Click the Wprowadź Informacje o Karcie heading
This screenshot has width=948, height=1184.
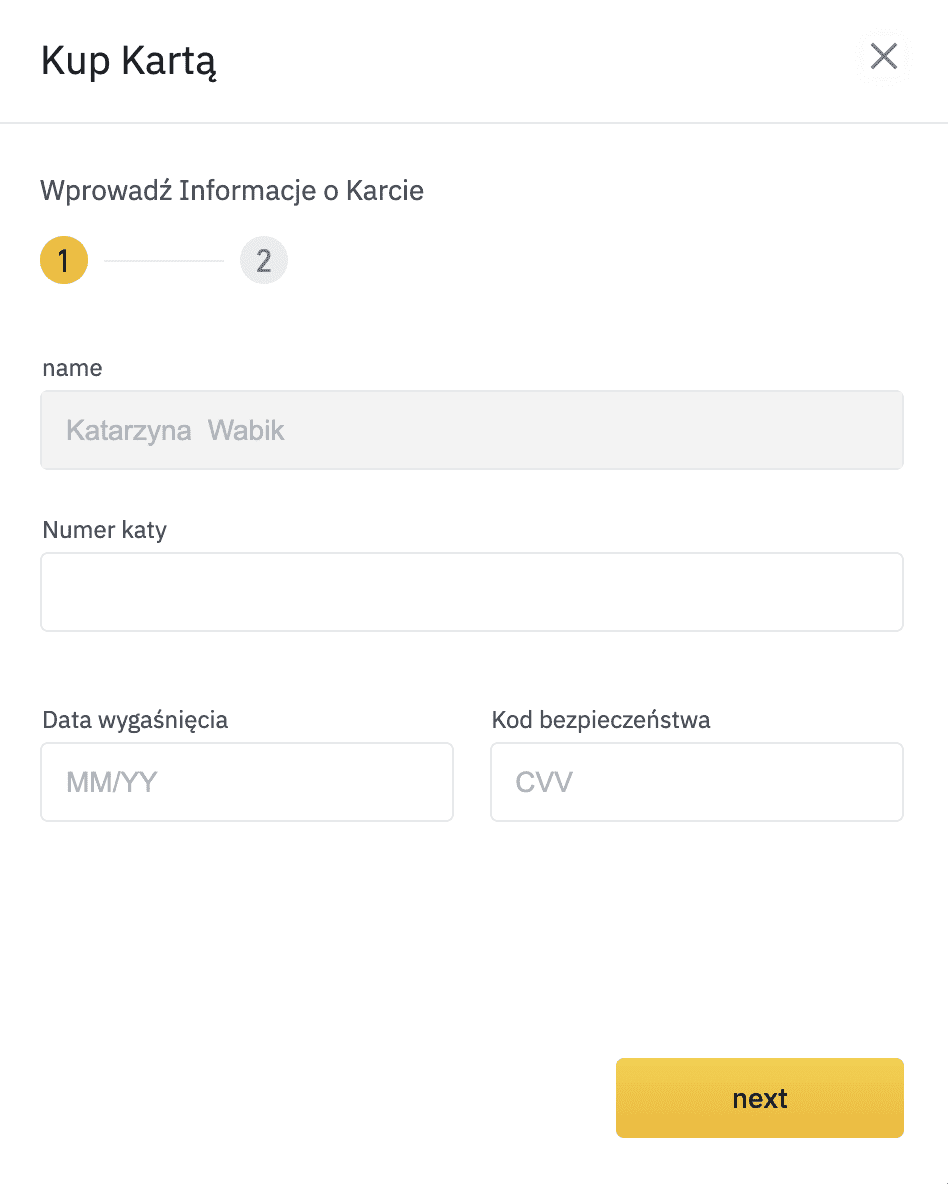point(232,190)
